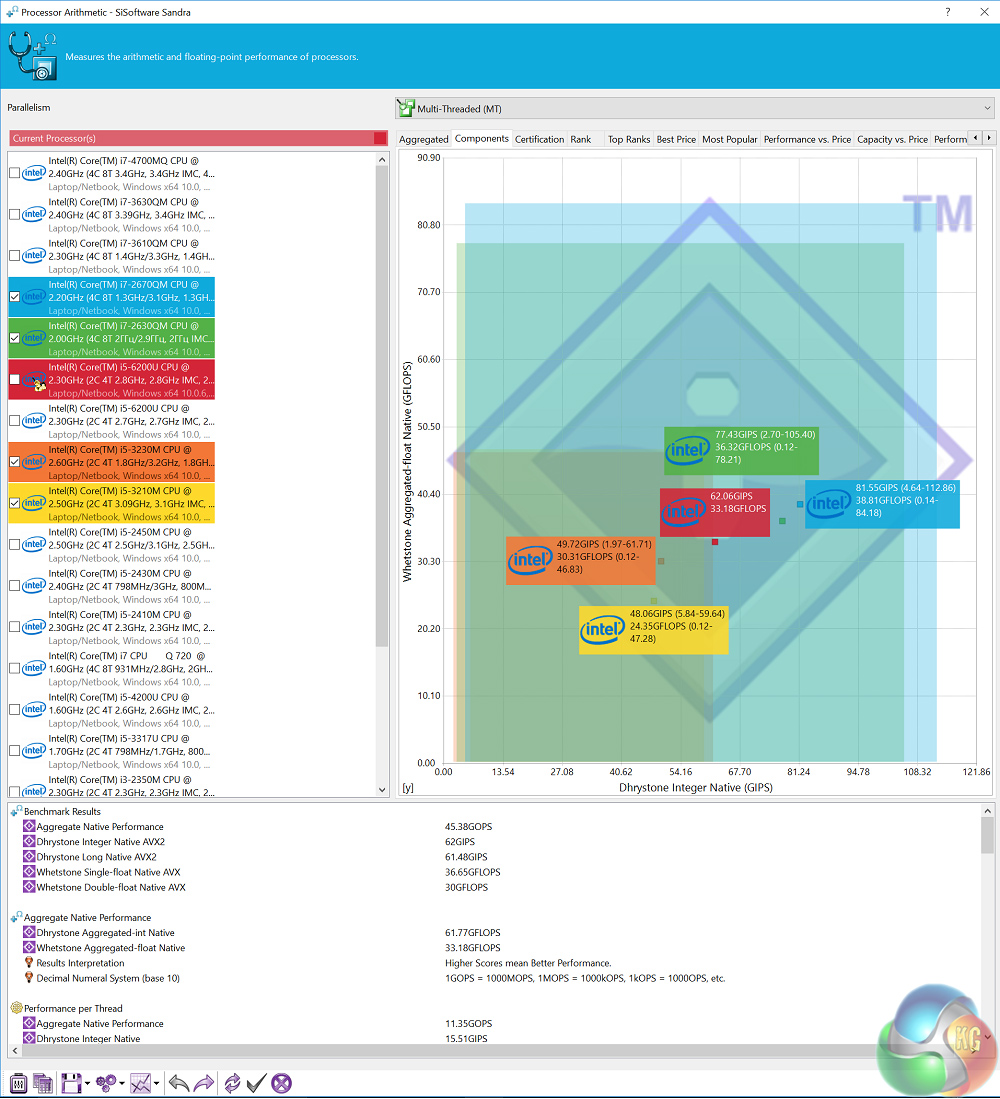Open the Multi-Threaded (MT) parallelism dropdown
This screenshot has width=1000, height=1099.
pos(694,109)
